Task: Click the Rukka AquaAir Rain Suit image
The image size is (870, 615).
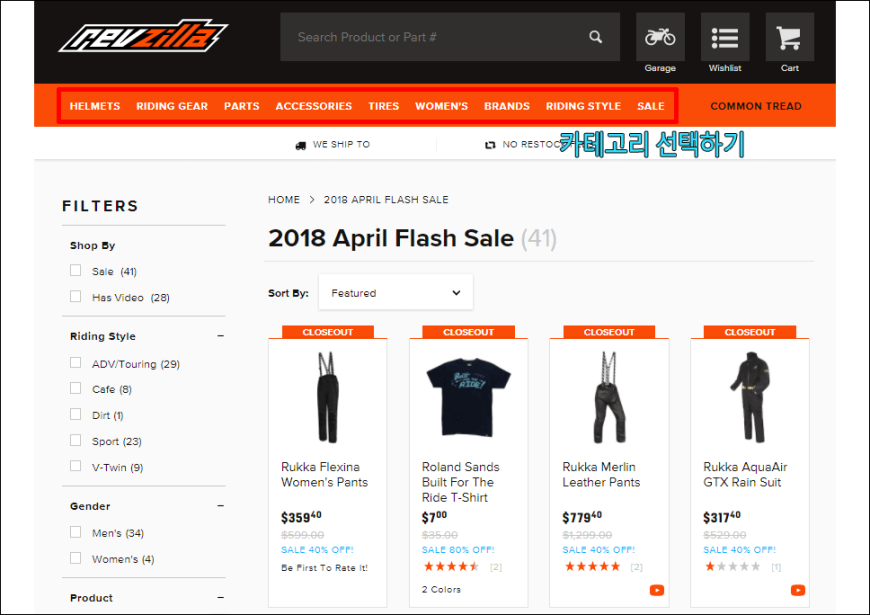Action: click(750, 397)
